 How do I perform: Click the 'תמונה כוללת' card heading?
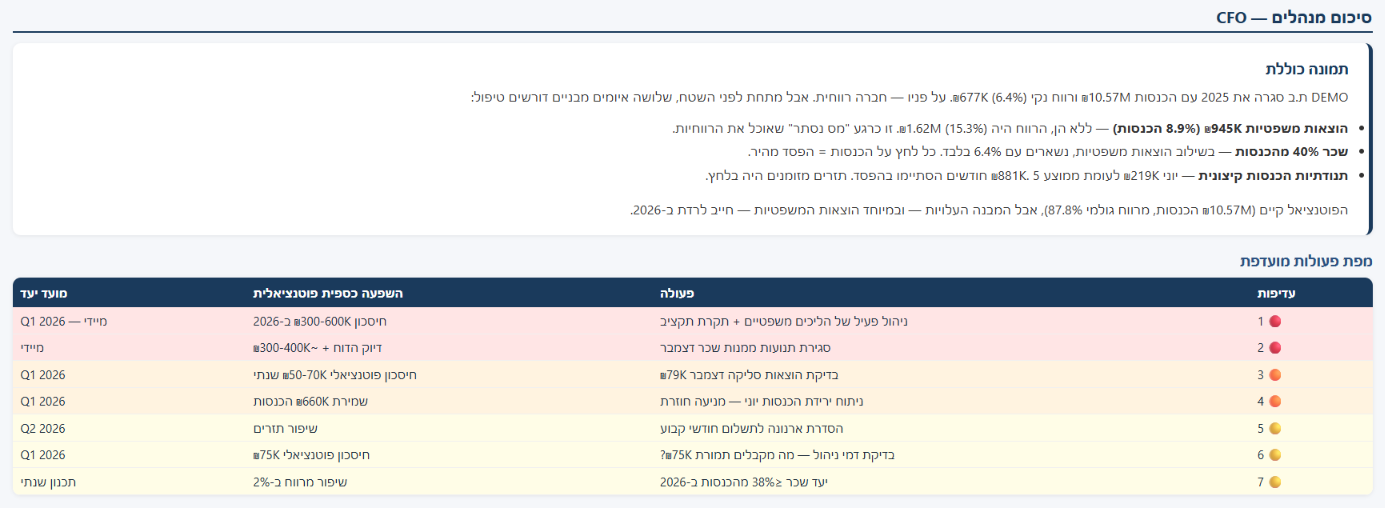click(x=1307, y=69)
